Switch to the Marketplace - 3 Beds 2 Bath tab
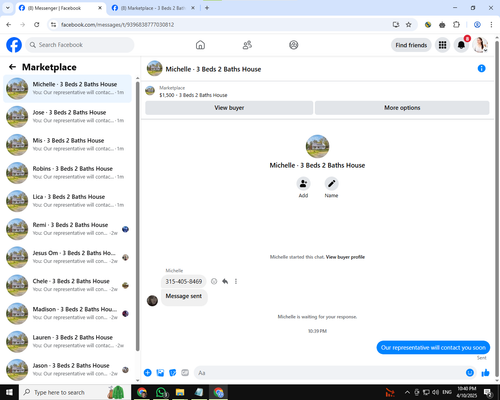This screenshot has height=400, width=500. (x=153, y=8)
